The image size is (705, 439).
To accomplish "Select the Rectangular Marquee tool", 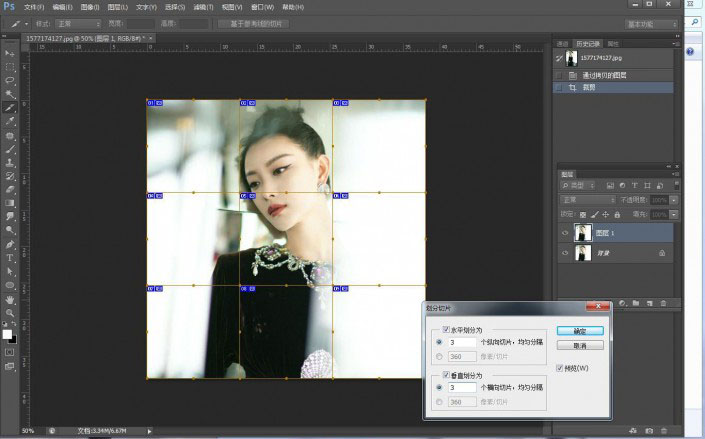I will pyautogui.click(x=10, y=66).
